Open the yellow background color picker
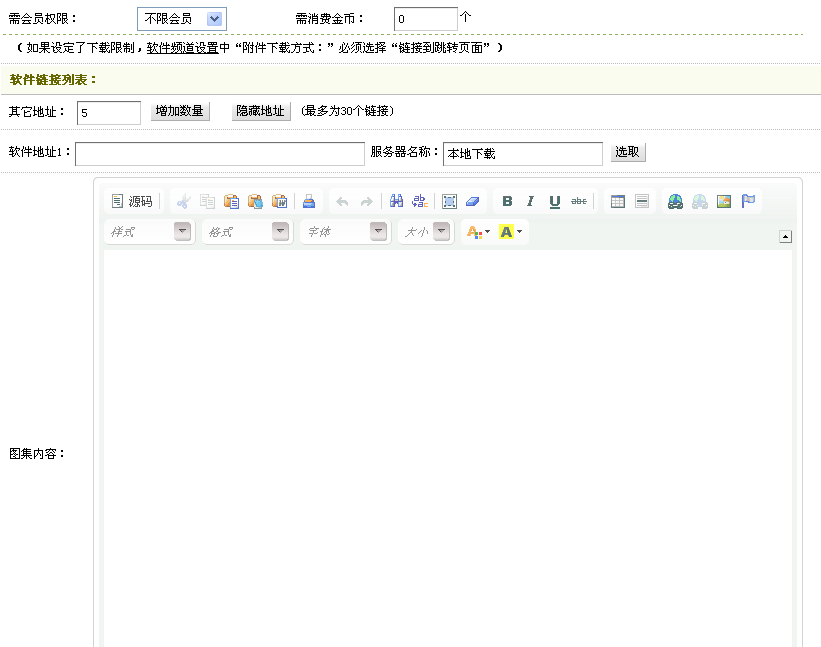 pyautogui.click(x=510, y=232)
